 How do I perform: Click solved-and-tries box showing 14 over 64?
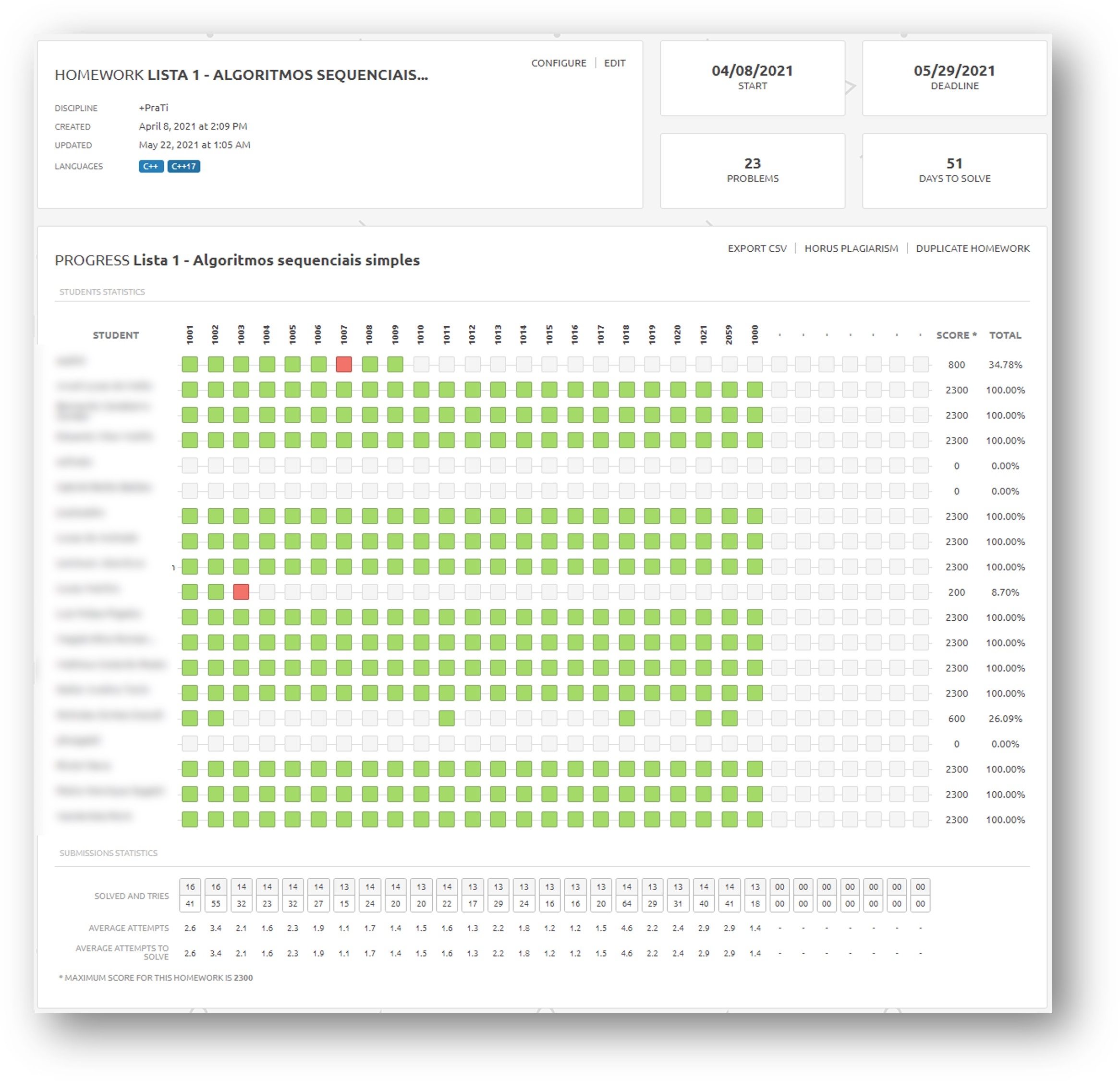pos(626,895)
